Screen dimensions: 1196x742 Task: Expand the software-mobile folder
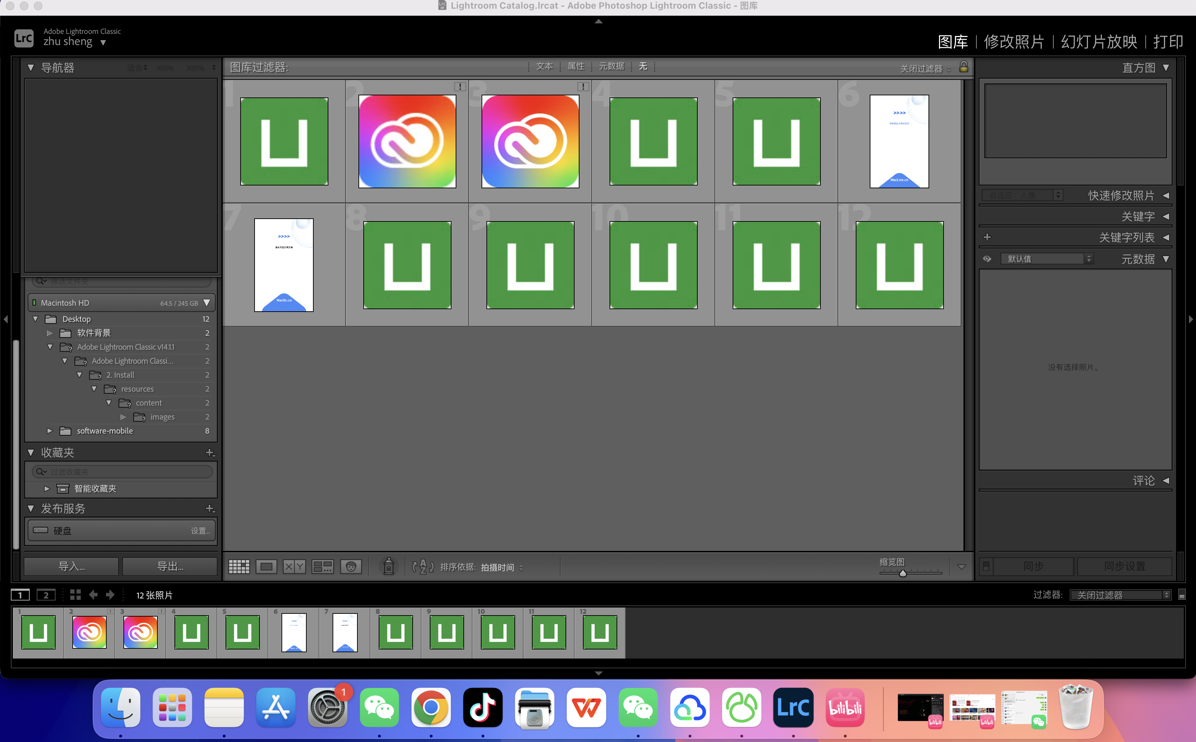[48, 431]
